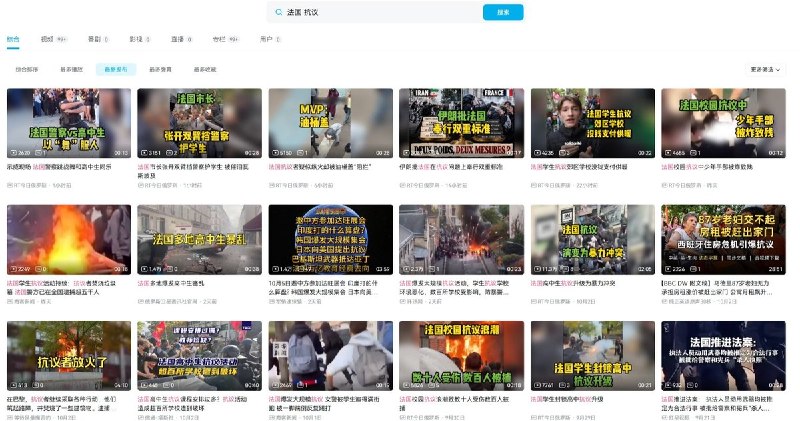Viewport: 800px width, 421px height.
Task: Open the 法国校园抗议浪潮 thumbnail
Action: 461,356
